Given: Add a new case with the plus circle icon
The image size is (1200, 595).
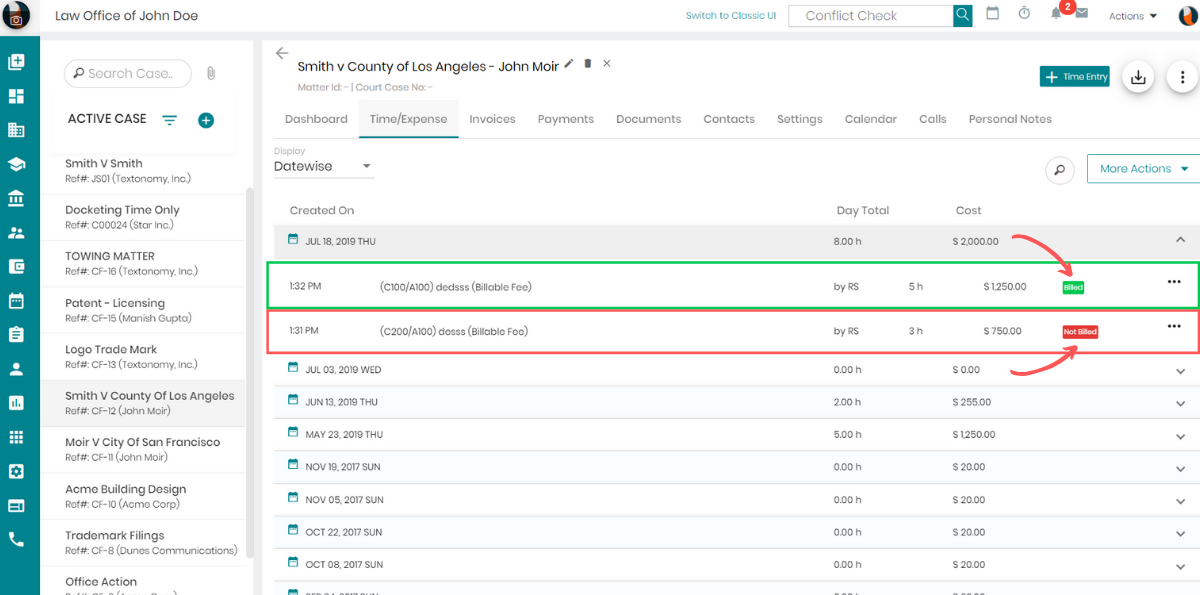Looking at the screenshot, I should [206, 120].
